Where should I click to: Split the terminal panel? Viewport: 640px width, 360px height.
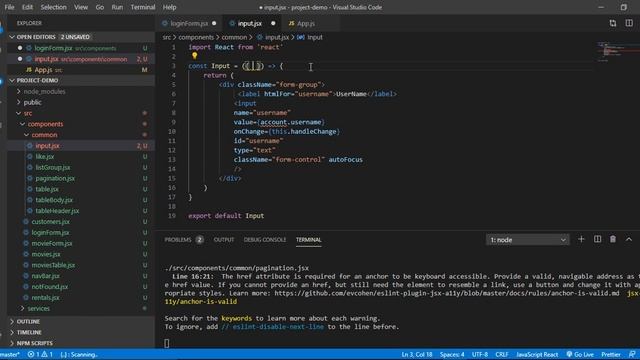(x=597, y=240)
